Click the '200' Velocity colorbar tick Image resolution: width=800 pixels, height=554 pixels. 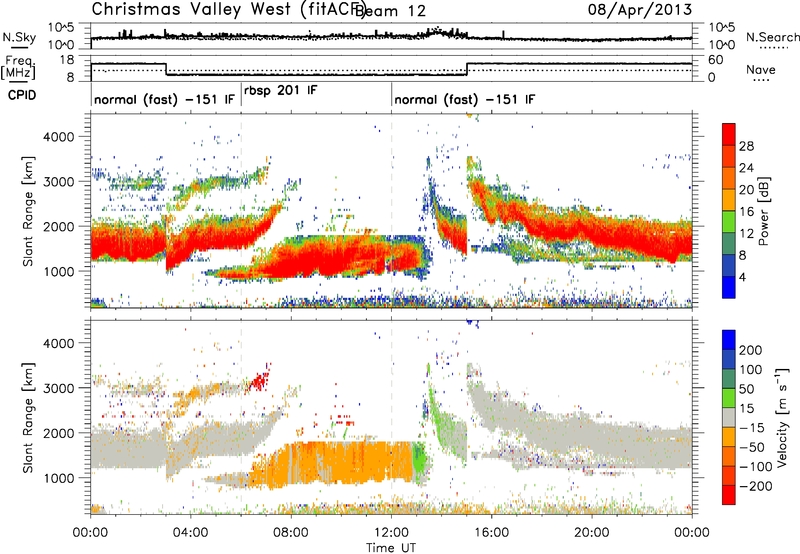(x=751, y=350)
